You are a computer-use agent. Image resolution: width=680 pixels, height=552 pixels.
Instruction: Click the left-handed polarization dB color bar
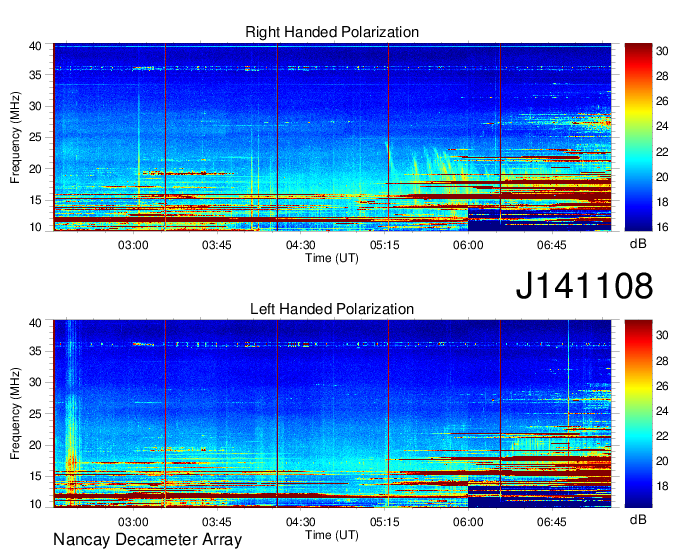coord(638,414)
